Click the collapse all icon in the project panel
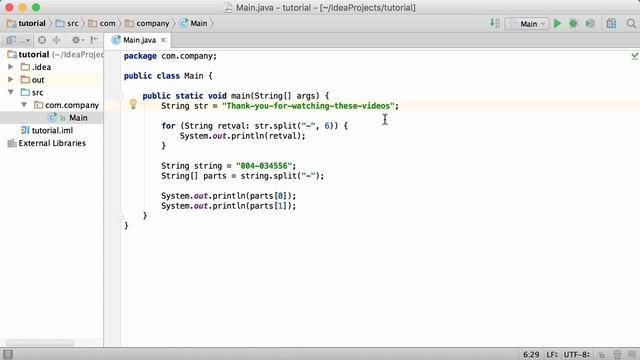 (56, 40)
